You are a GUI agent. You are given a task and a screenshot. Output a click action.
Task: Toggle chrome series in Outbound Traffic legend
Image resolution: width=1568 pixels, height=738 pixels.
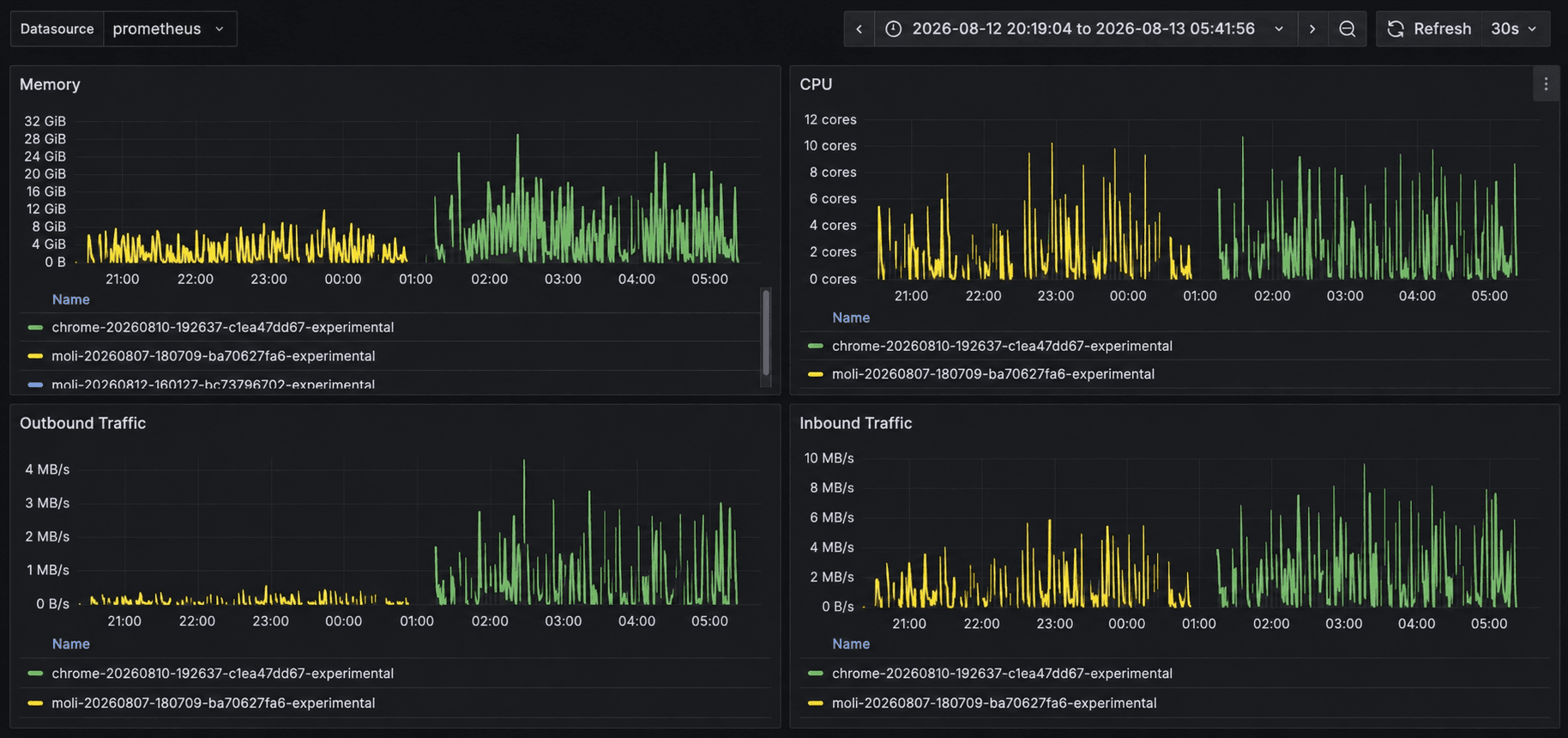point(222,674)
